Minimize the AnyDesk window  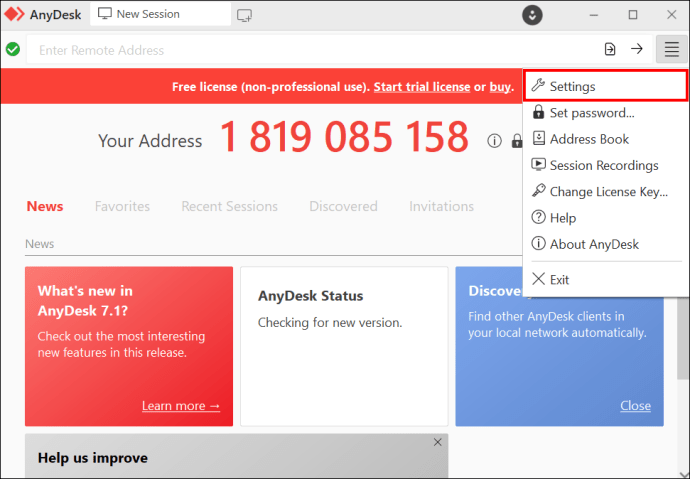tap(594, 15)
